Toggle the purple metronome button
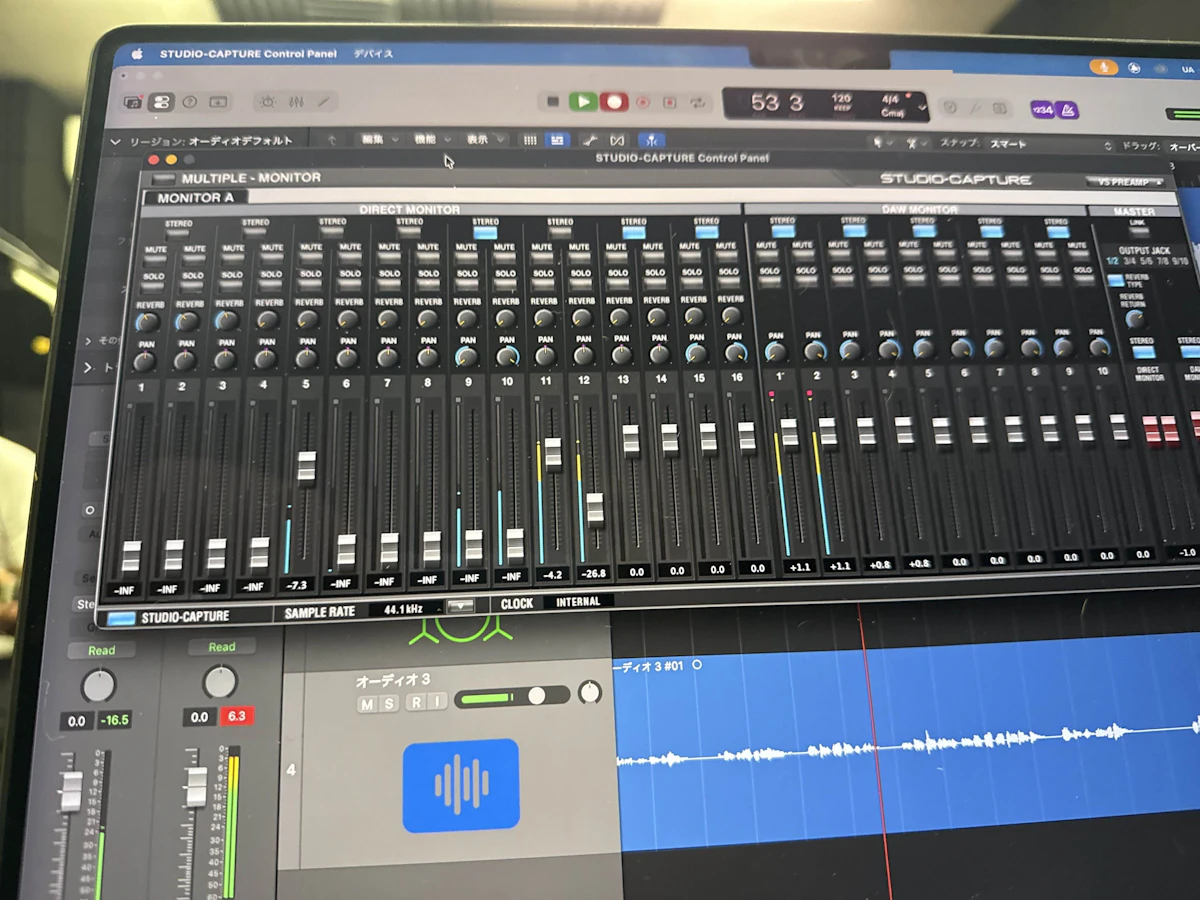 1067,109
